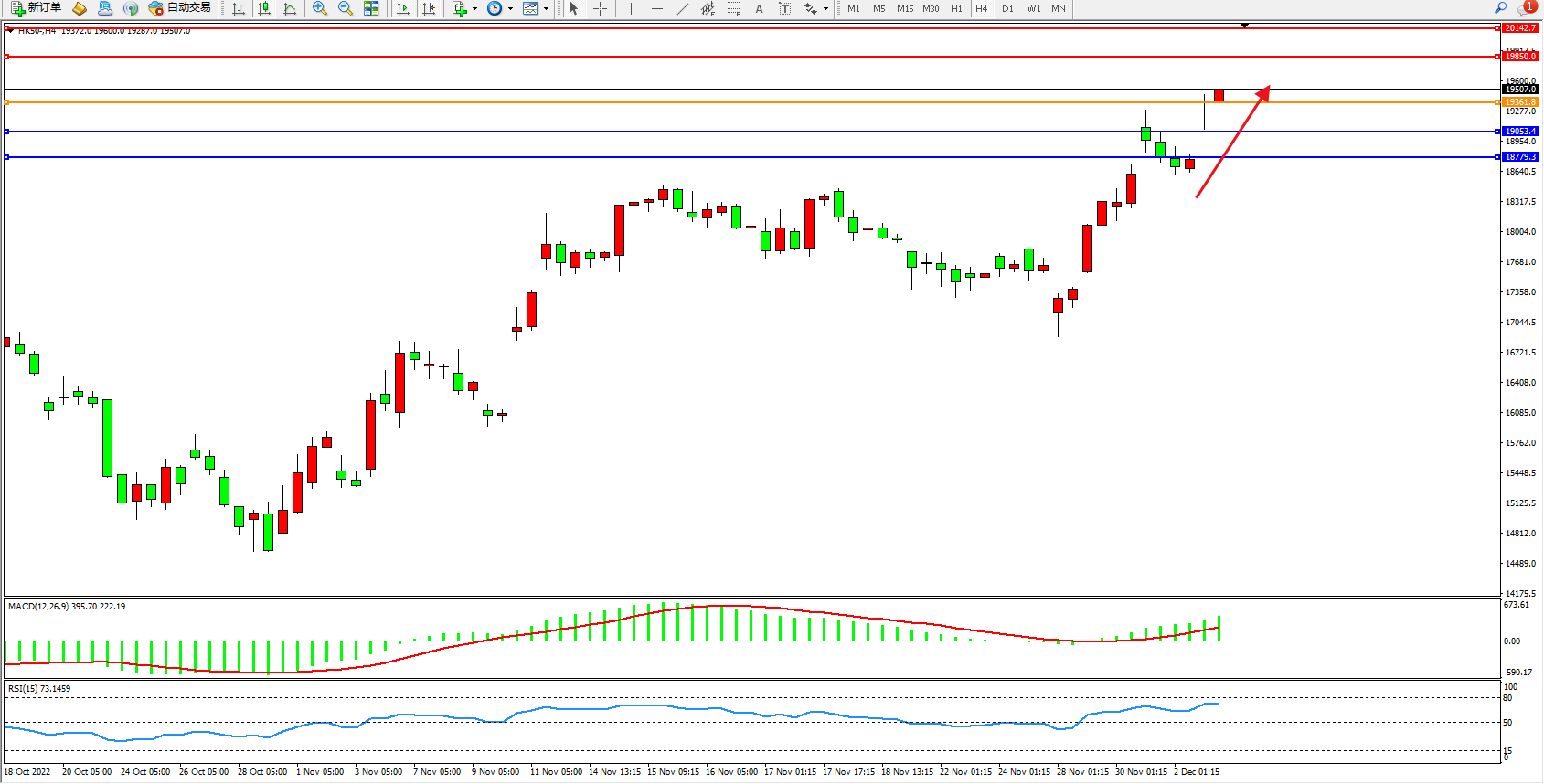Expand the chart periods clock dropdown

[x=510, y=9]
